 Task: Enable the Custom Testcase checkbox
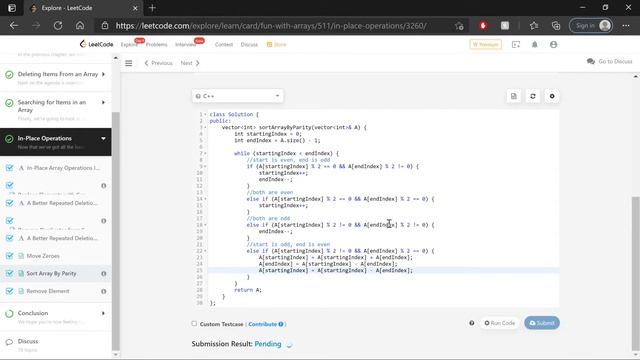pos(194,324)
